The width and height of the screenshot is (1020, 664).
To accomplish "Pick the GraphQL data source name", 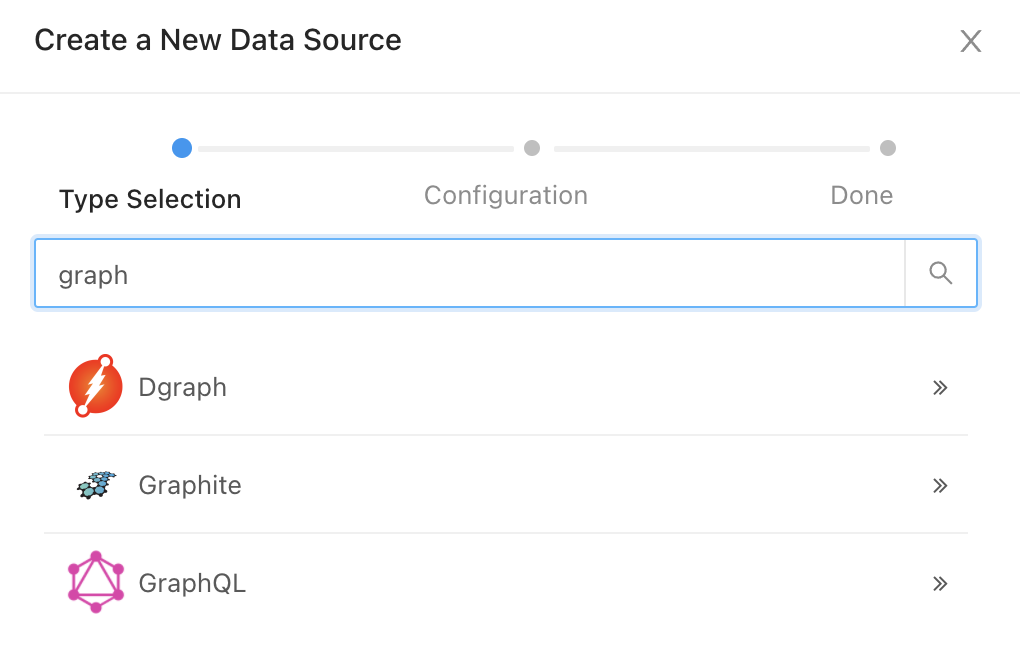I will click(x=192, y=584).
